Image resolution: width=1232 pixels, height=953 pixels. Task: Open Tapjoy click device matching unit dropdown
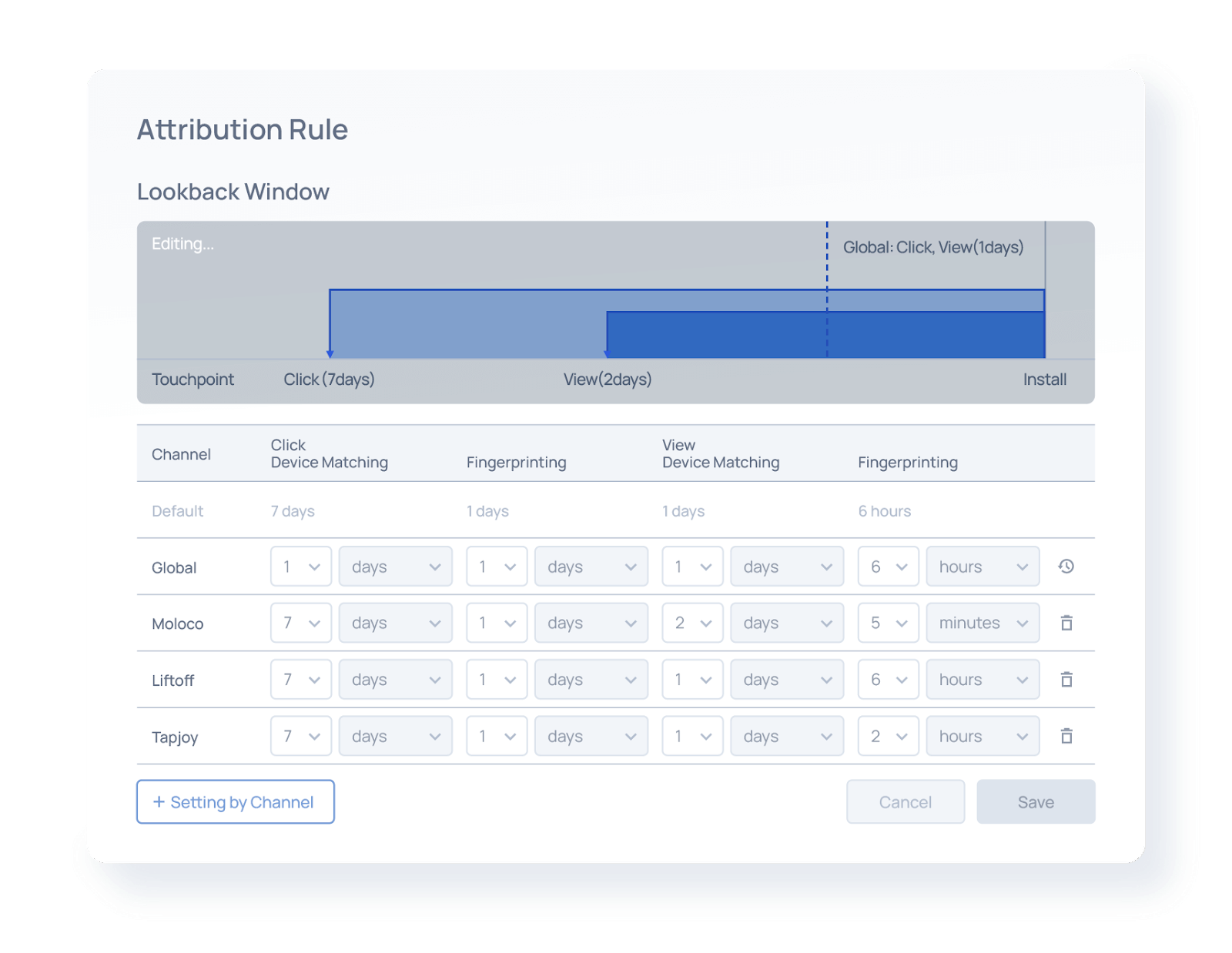(x=396, y=737)
